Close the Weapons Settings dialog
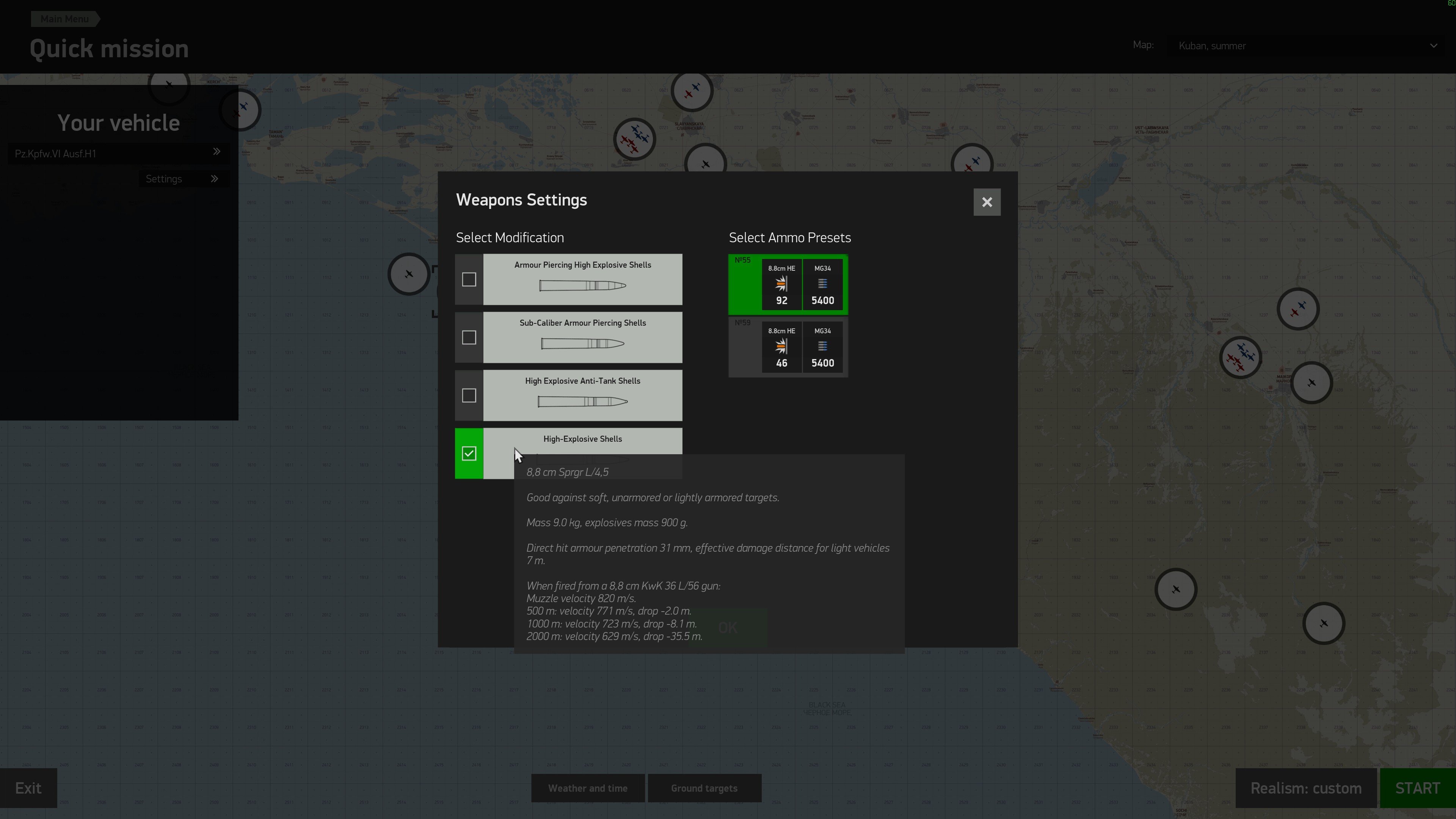This screenshot has width=1456, height=819. [x=987, y=202]
